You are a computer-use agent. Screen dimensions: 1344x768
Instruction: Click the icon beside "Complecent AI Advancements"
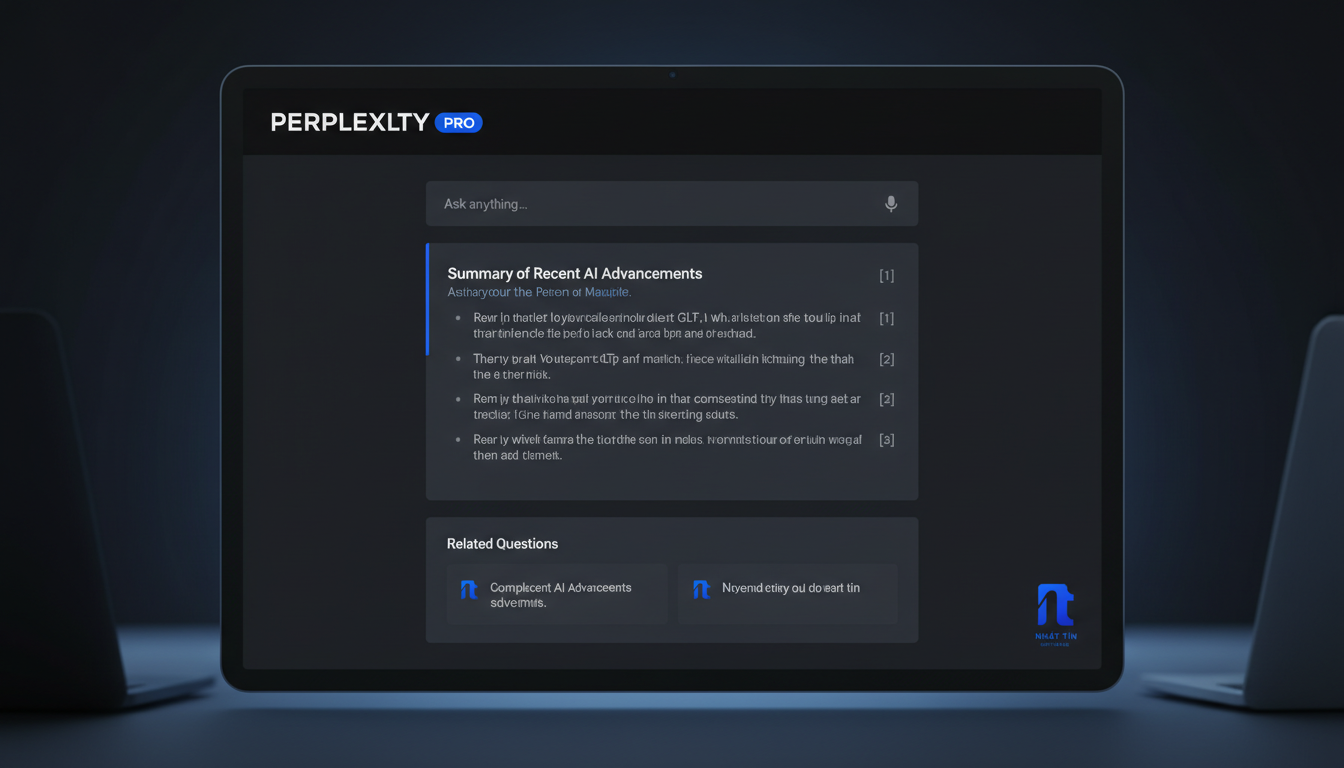pyautogui.click(x=469, y=589)
